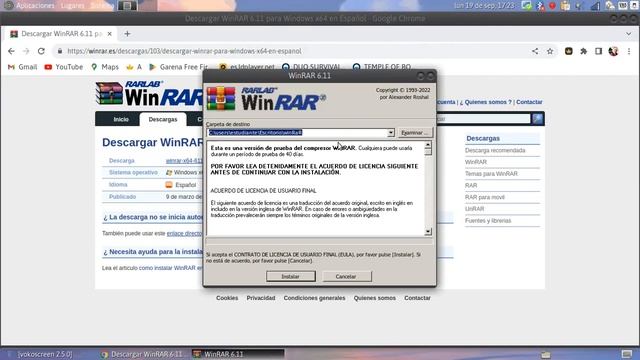The height and width of the screenshot is (360, 640).
Task: Click the Condiciones generales footer link
Action: 314,298
